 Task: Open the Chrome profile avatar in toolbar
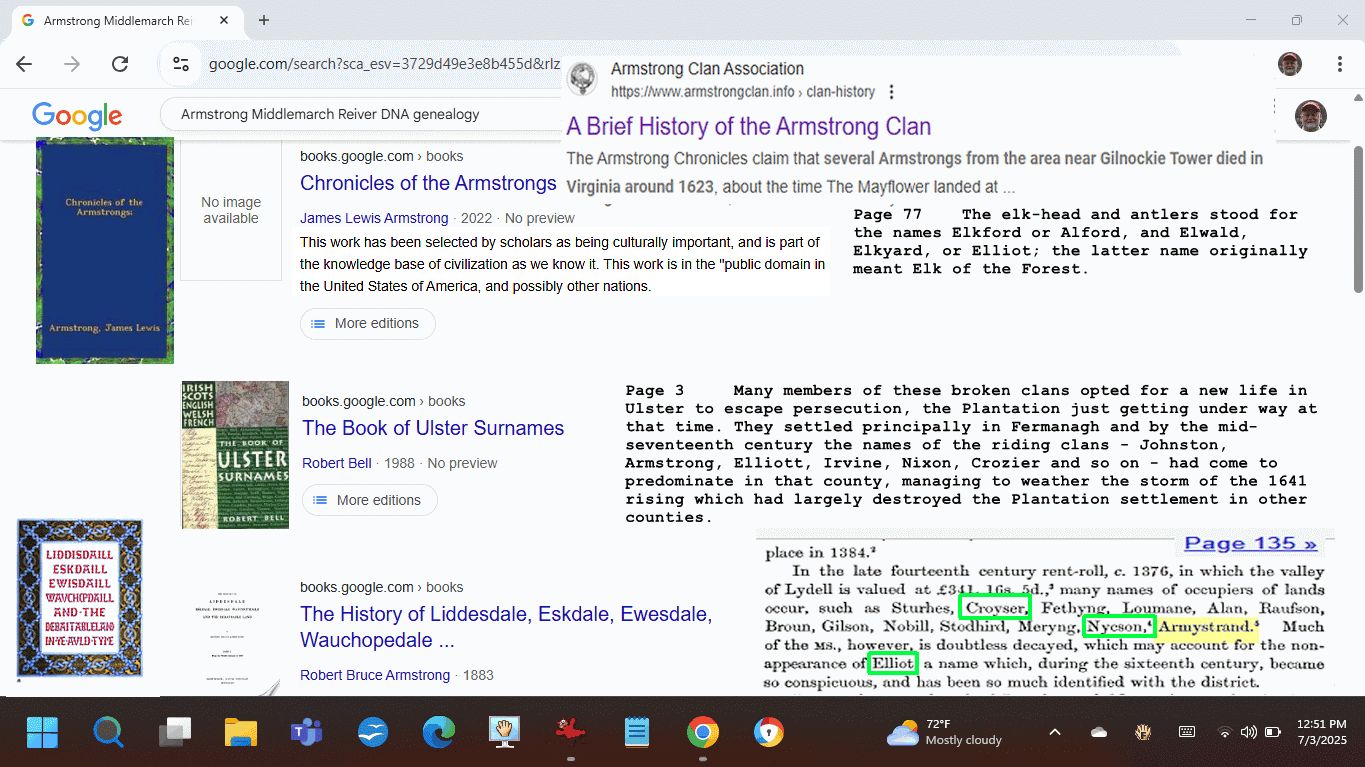coord(1290,64)
